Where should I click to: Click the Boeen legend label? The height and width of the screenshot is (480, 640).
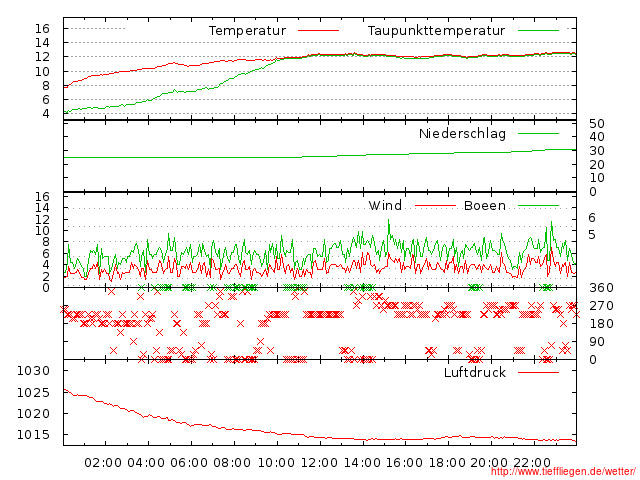point(485,205)
